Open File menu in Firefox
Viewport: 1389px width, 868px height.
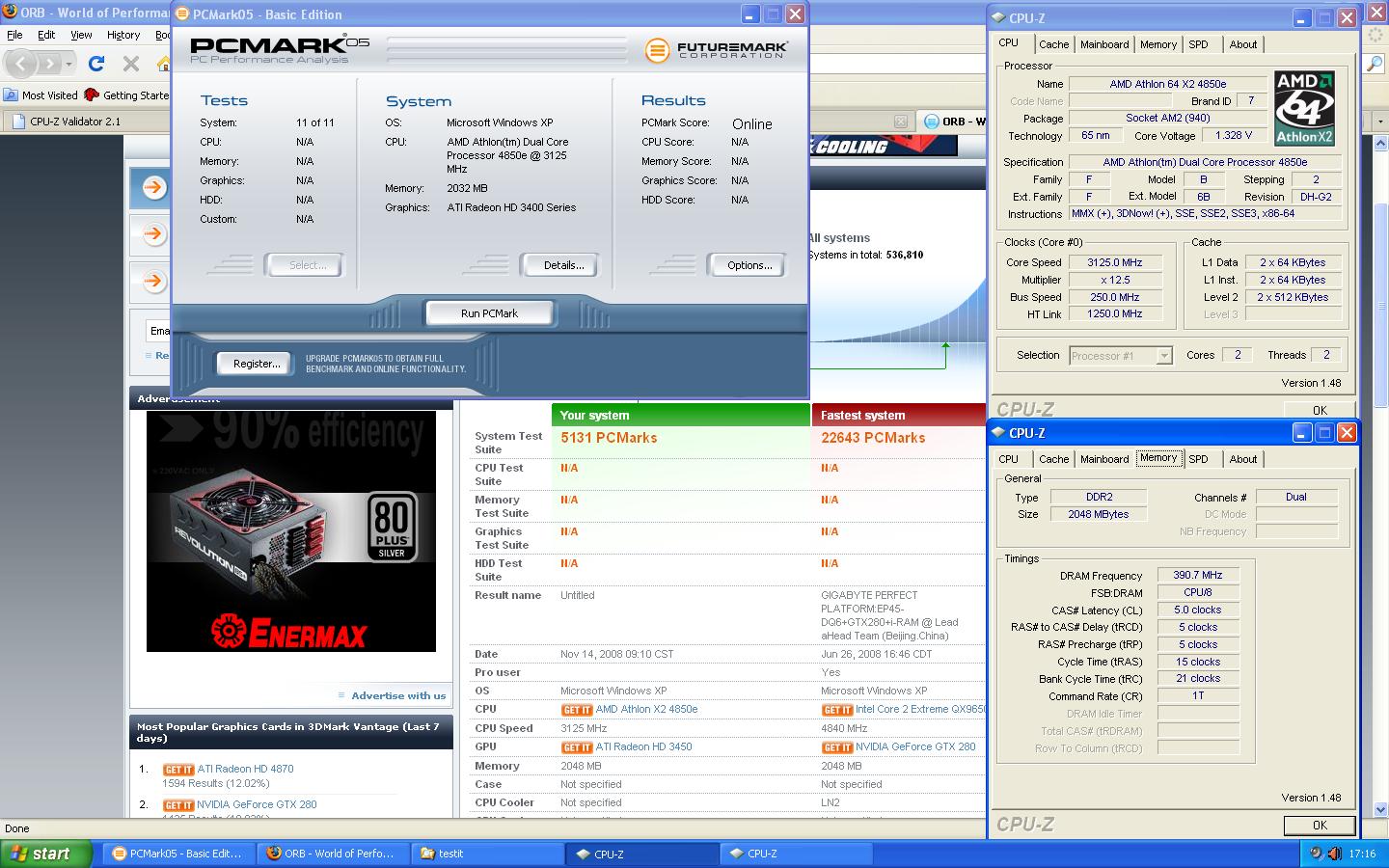coord(14,35)
